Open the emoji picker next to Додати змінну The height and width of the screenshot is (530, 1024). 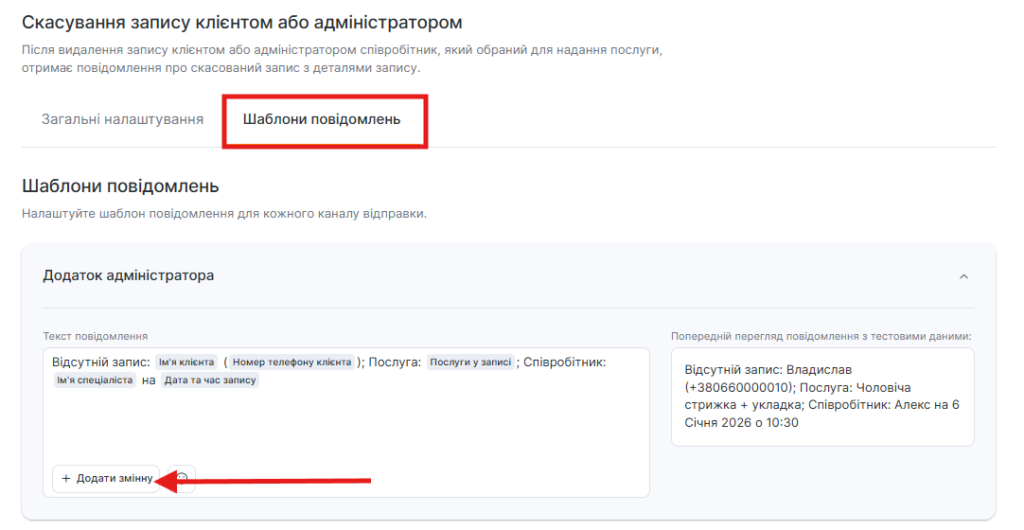pos(182,478)
